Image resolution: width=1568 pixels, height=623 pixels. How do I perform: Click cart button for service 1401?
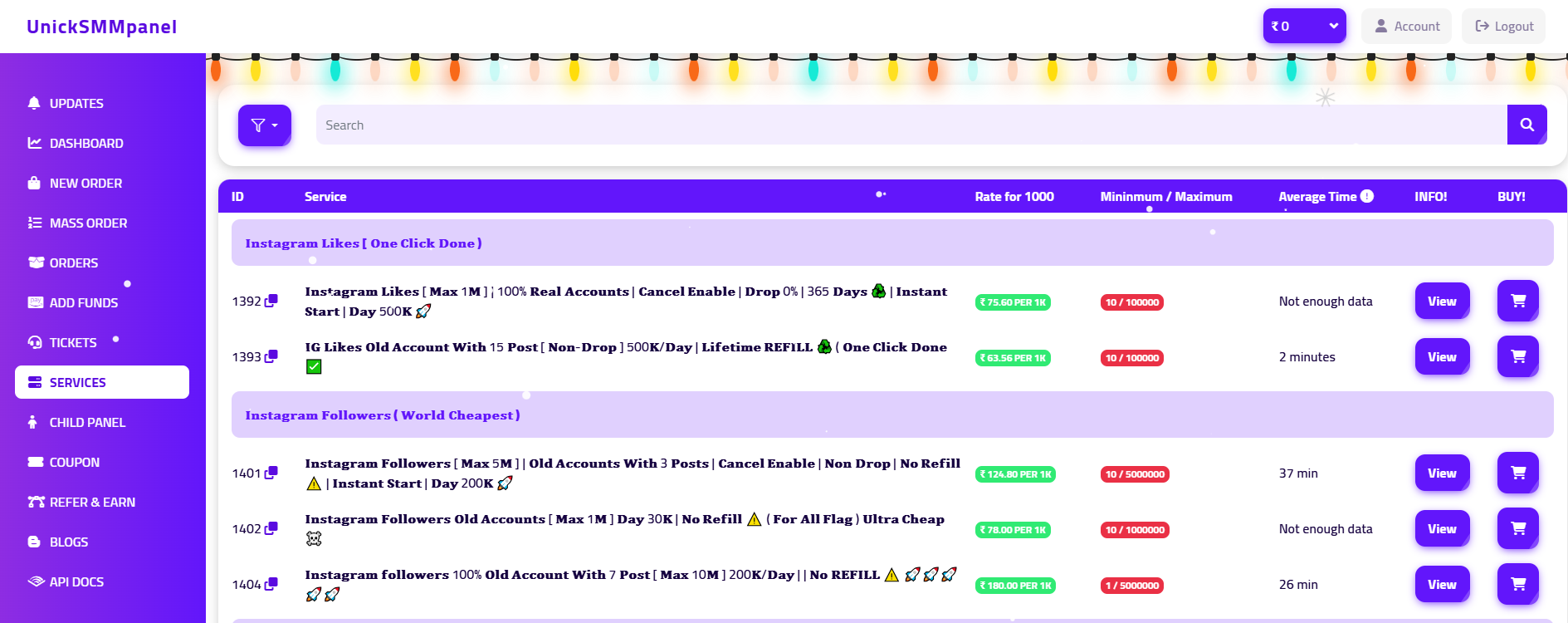click(1517, 473)
